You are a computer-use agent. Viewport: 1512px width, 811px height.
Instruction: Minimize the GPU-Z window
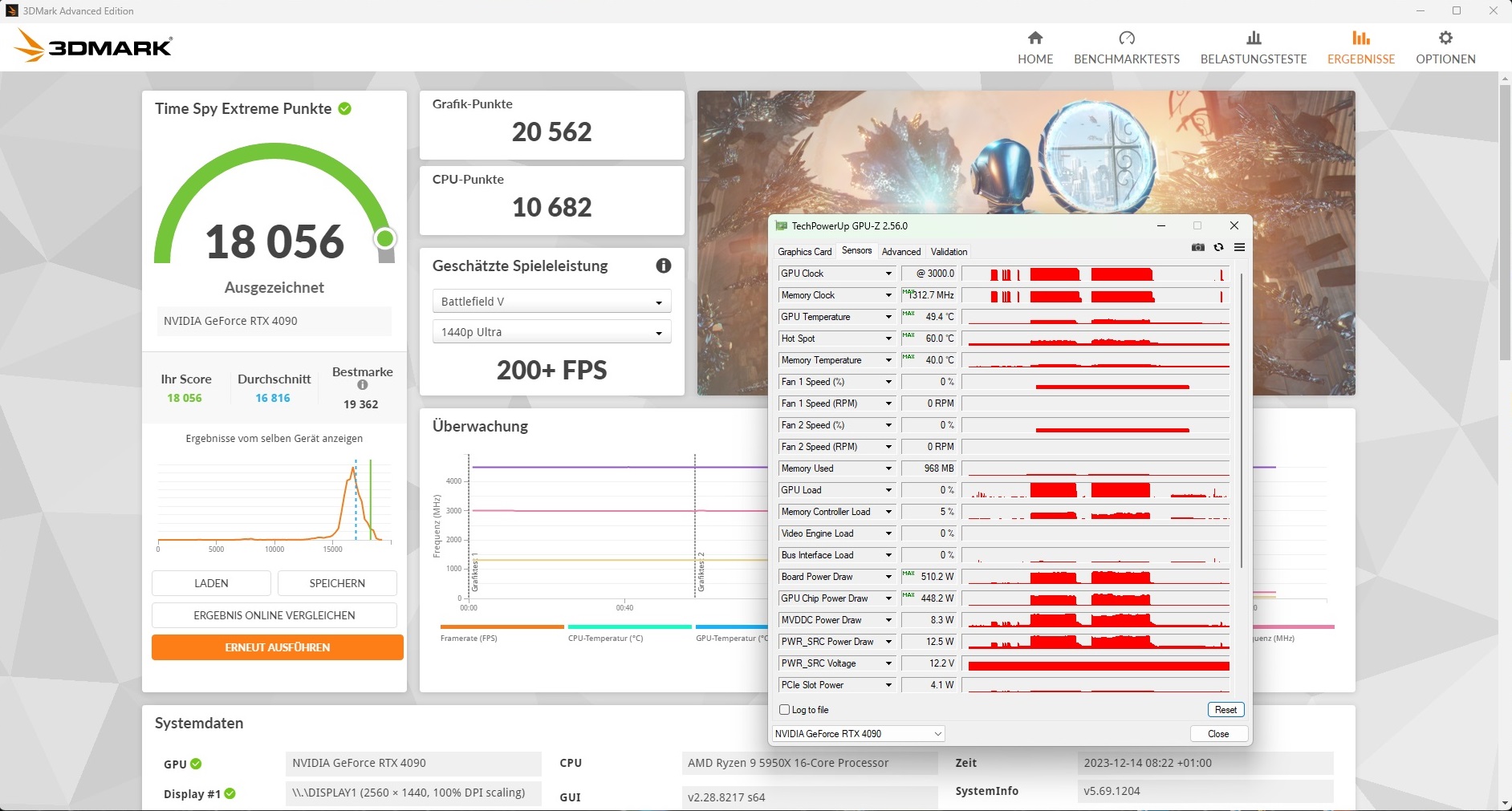1160,226
